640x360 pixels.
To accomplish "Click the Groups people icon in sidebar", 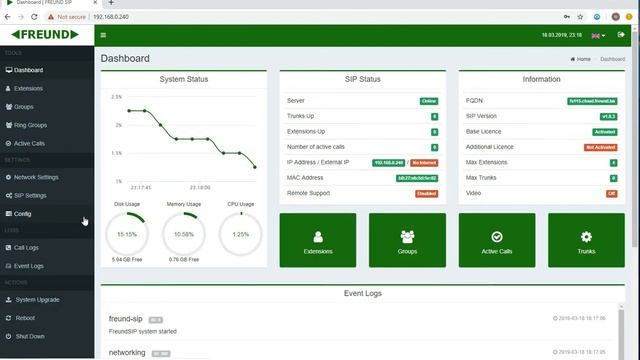I will 9,107.
